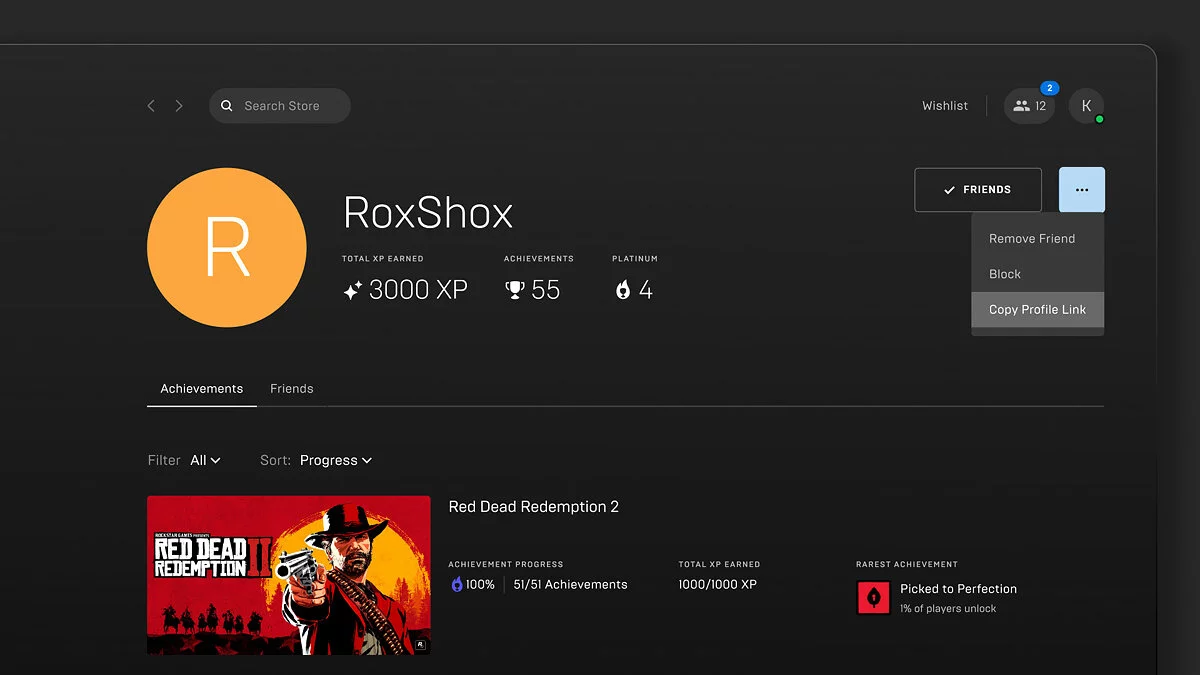Click the magnifier icon in search bar
The width and height of the screenshot is (1200, 675).
[227, 106]
